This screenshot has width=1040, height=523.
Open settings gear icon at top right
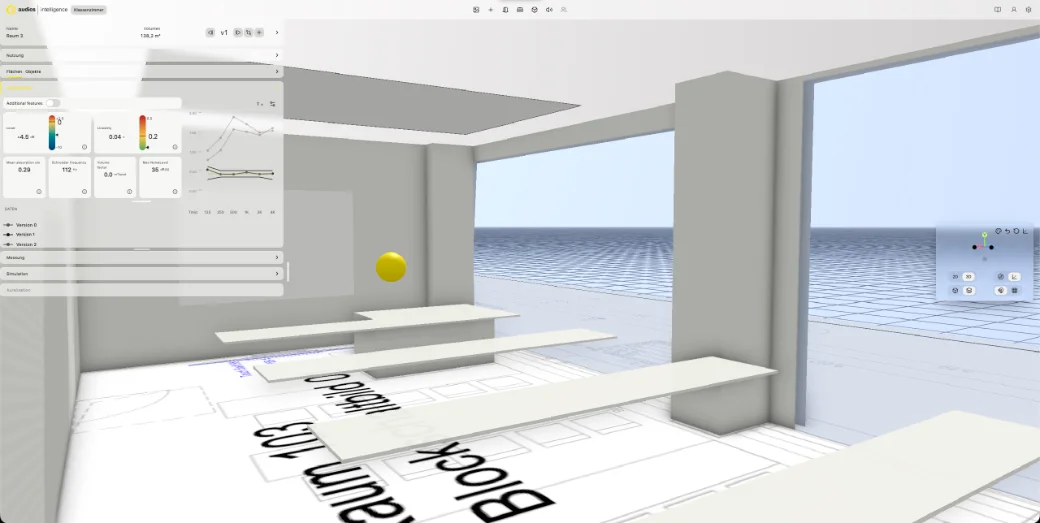click(1029, 10)
